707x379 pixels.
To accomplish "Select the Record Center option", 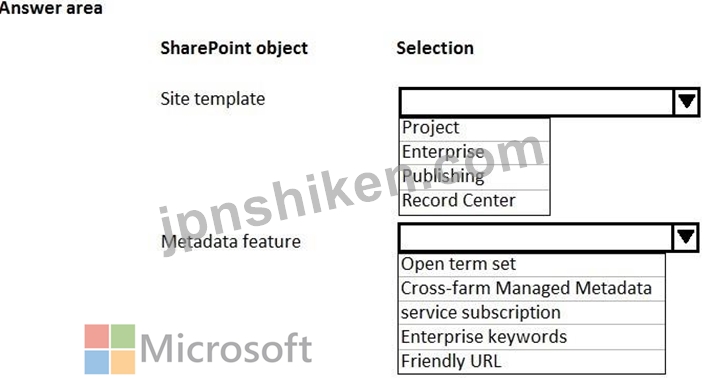I will coord(474,201).
